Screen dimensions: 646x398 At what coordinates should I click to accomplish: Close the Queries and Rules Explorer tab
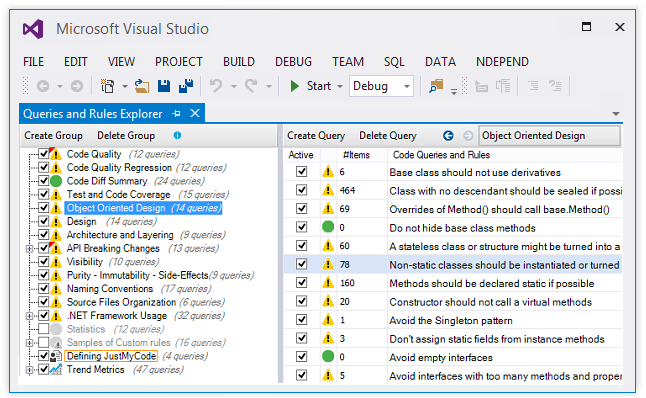click(195, 113)
